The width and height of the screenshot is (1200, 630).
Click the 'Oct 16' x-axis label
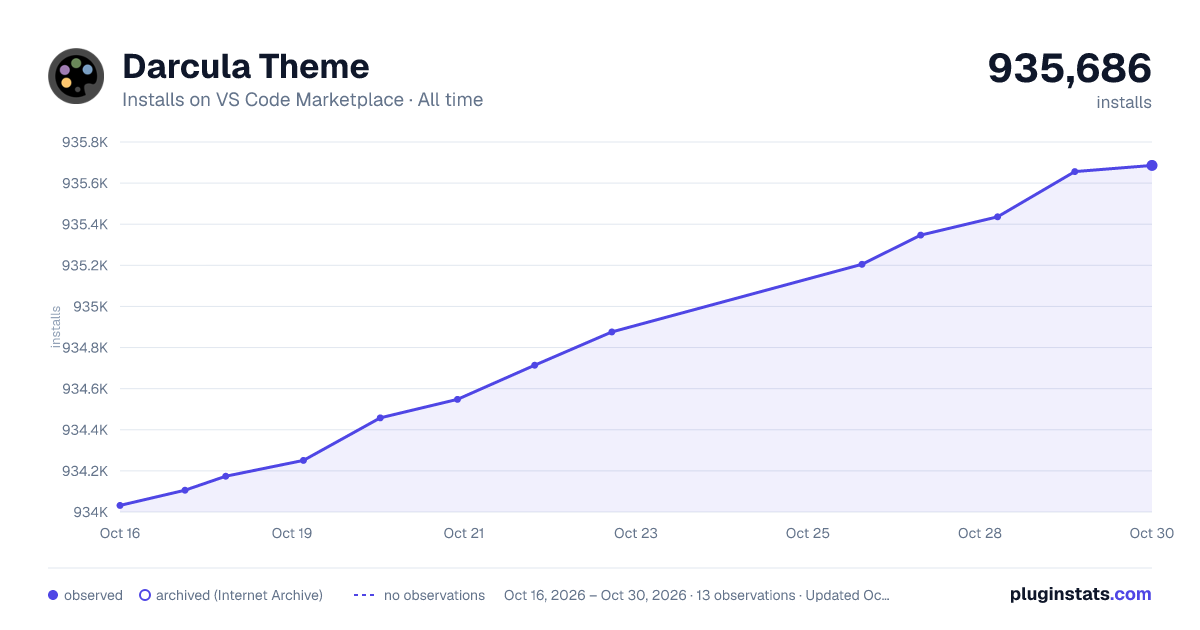120,533
